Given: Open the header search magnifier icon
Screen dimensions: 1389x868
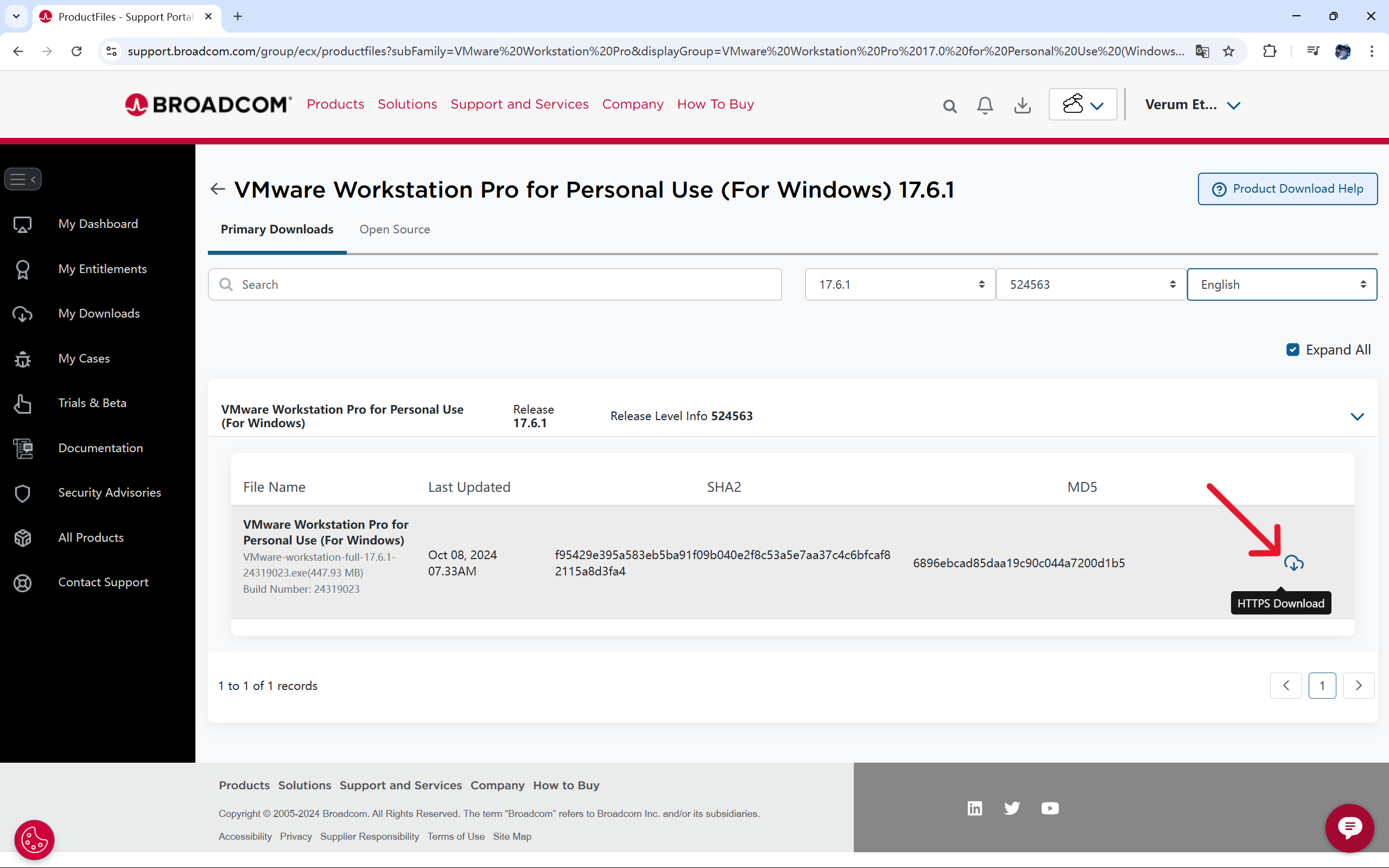Looking at the screenshot, I should tap(949, 106).
